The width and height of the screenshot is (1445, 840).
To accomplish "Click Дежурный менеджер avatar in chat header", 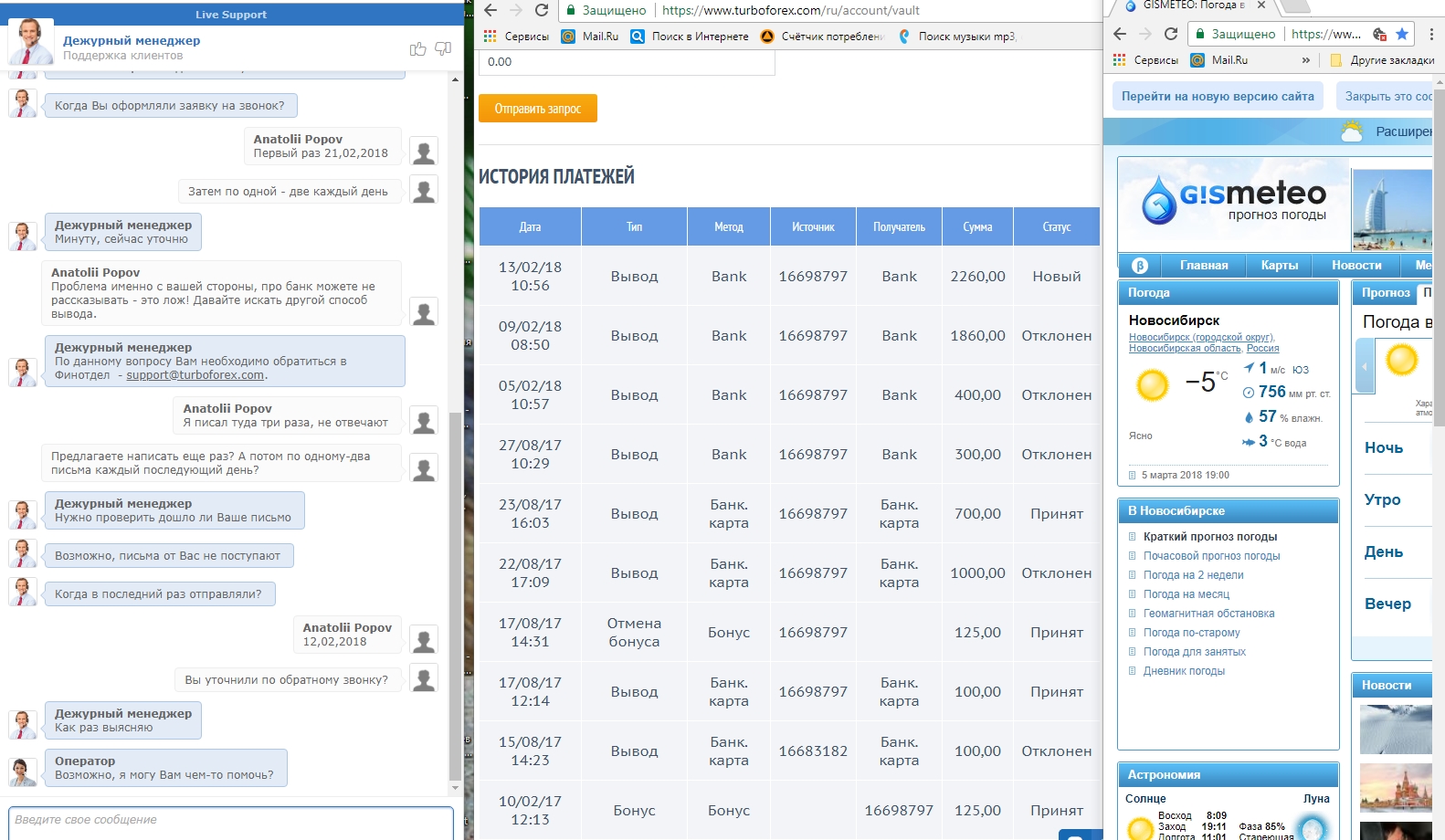I will coord(31,42).
